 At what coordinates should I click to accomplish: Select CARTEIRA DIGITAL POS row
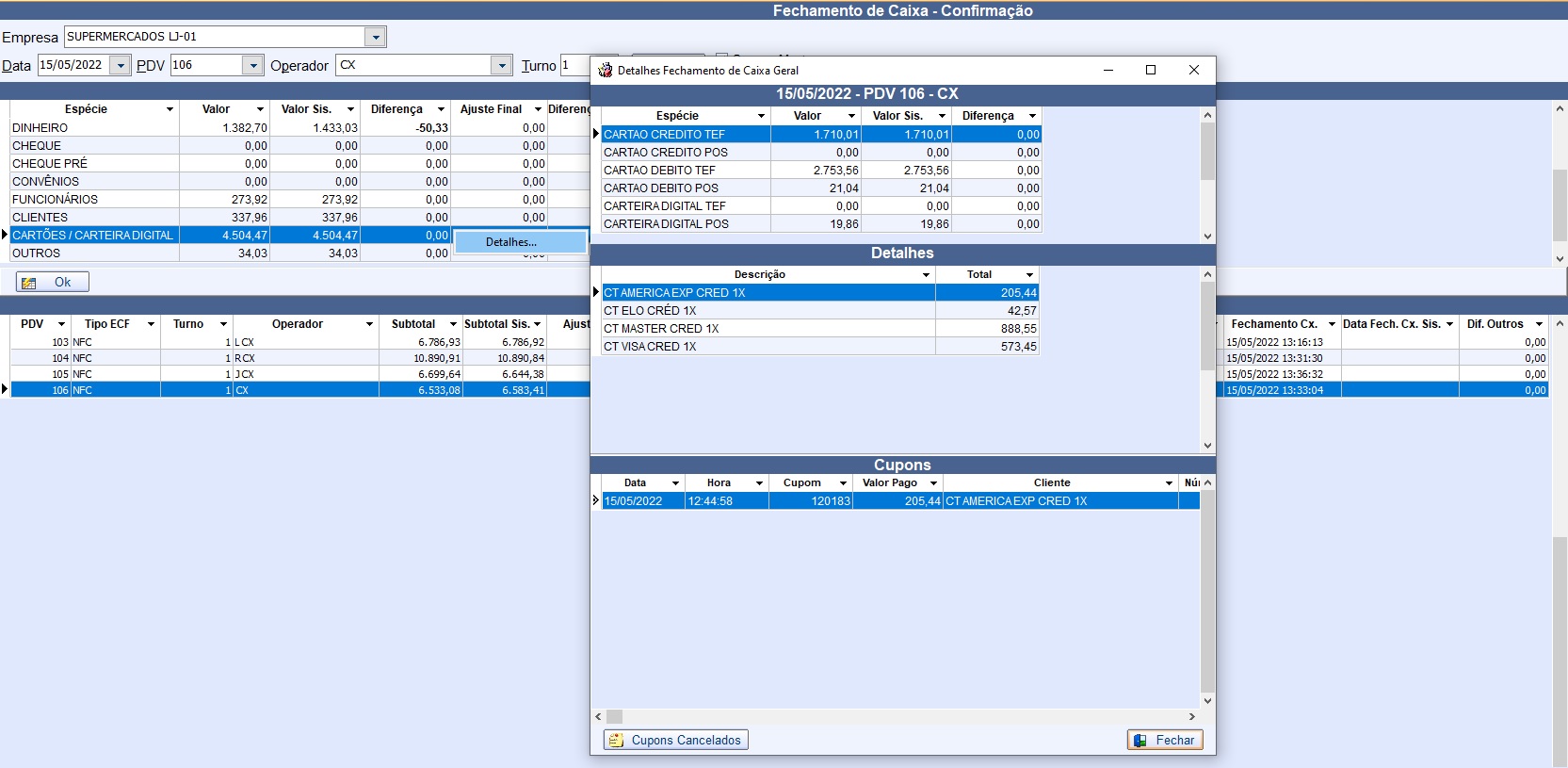tap(821, 224)
